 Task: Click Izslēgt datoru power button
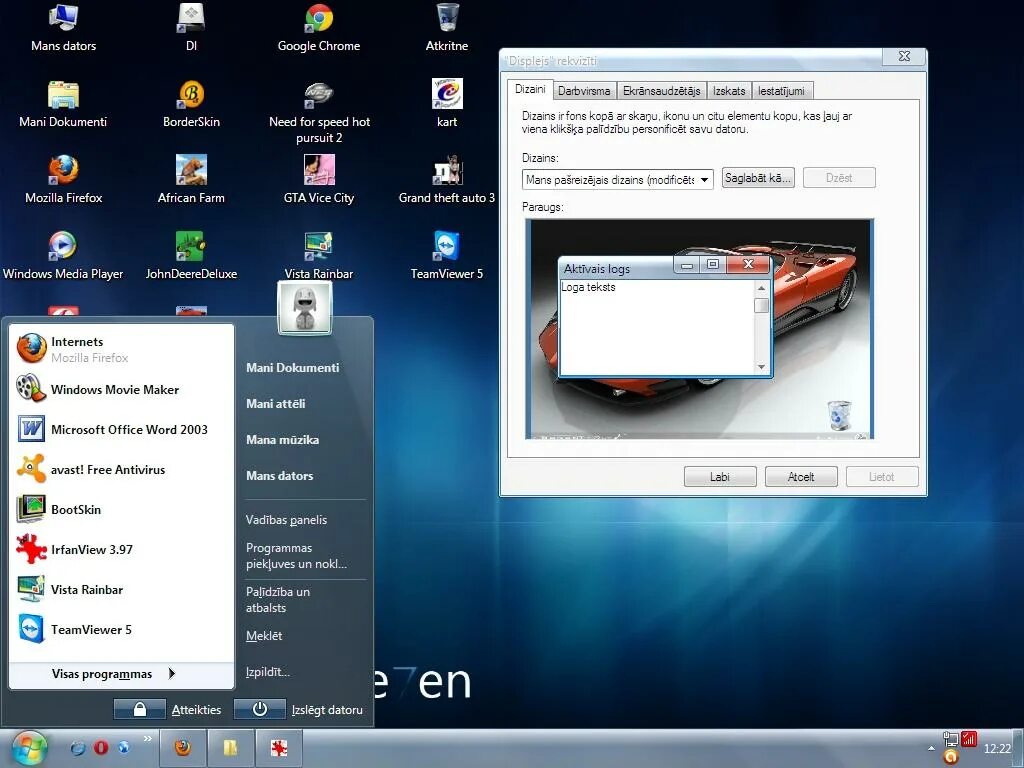299,709
